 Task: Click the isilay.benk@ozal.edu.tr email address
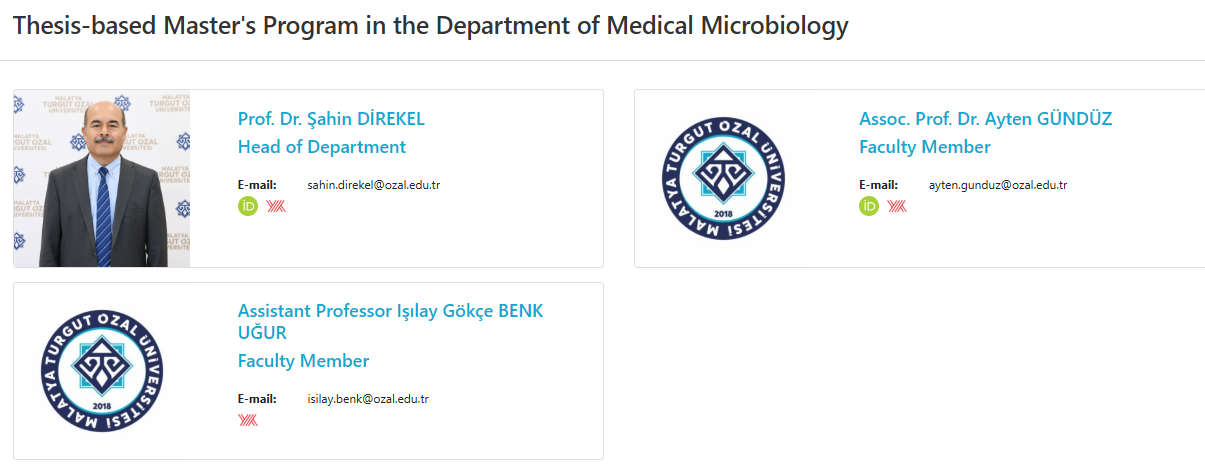pos(368,399)
